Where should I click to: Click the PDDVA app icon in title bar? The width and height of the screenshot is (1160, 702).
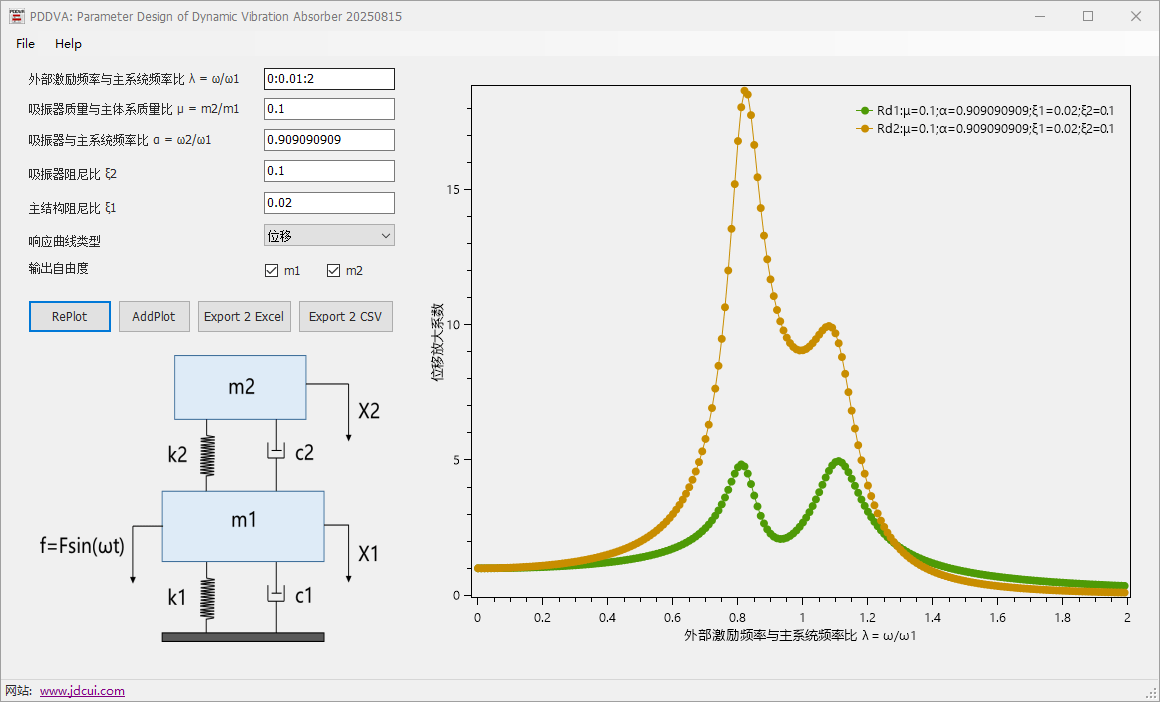16,16
